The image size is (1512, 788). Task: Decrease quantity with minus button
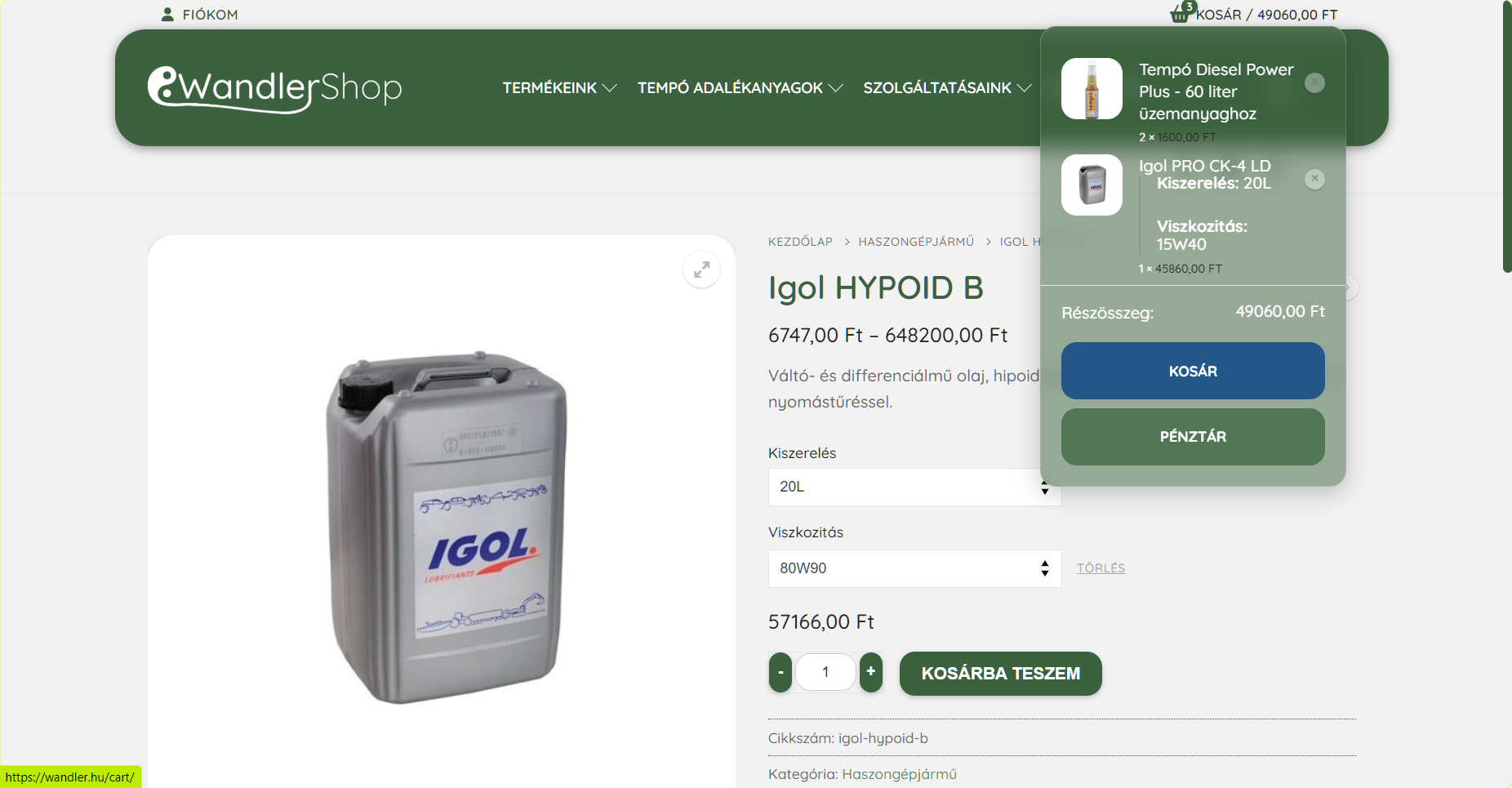[x=780, y=672]
